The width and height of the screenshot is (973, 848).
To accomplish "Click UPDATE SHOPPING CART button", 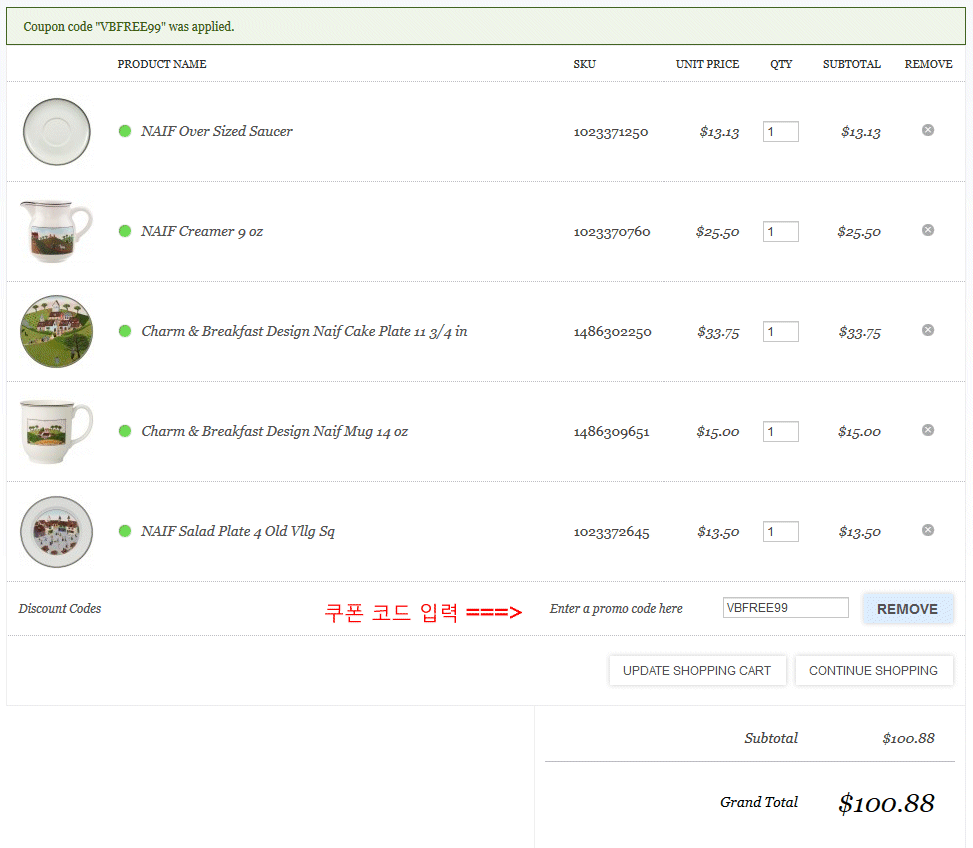I will (697, 670).
